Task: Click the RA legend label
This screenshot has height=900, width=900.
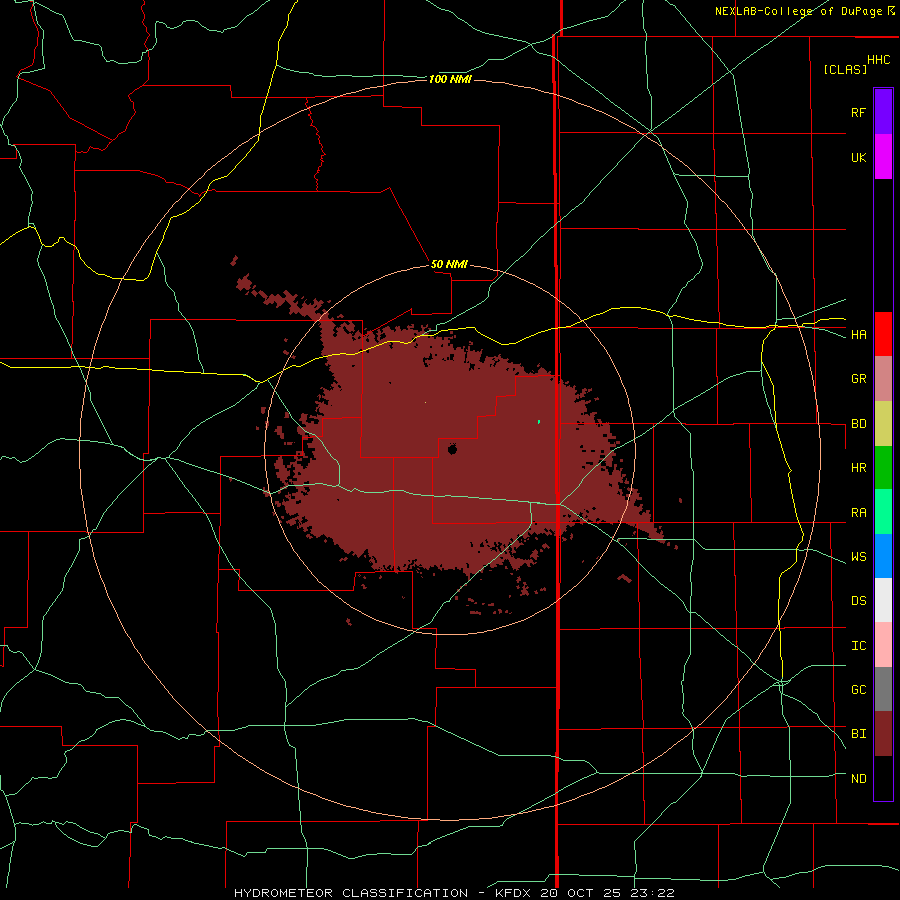Action: pos(858,513)
